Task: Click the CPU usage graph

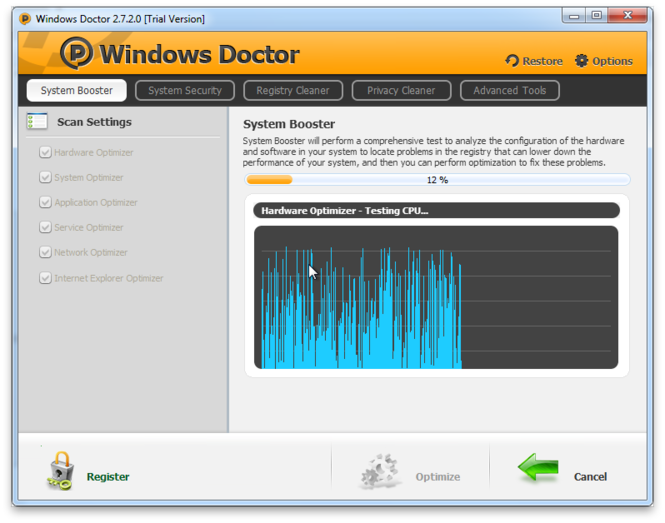Action: pos(436,297)
